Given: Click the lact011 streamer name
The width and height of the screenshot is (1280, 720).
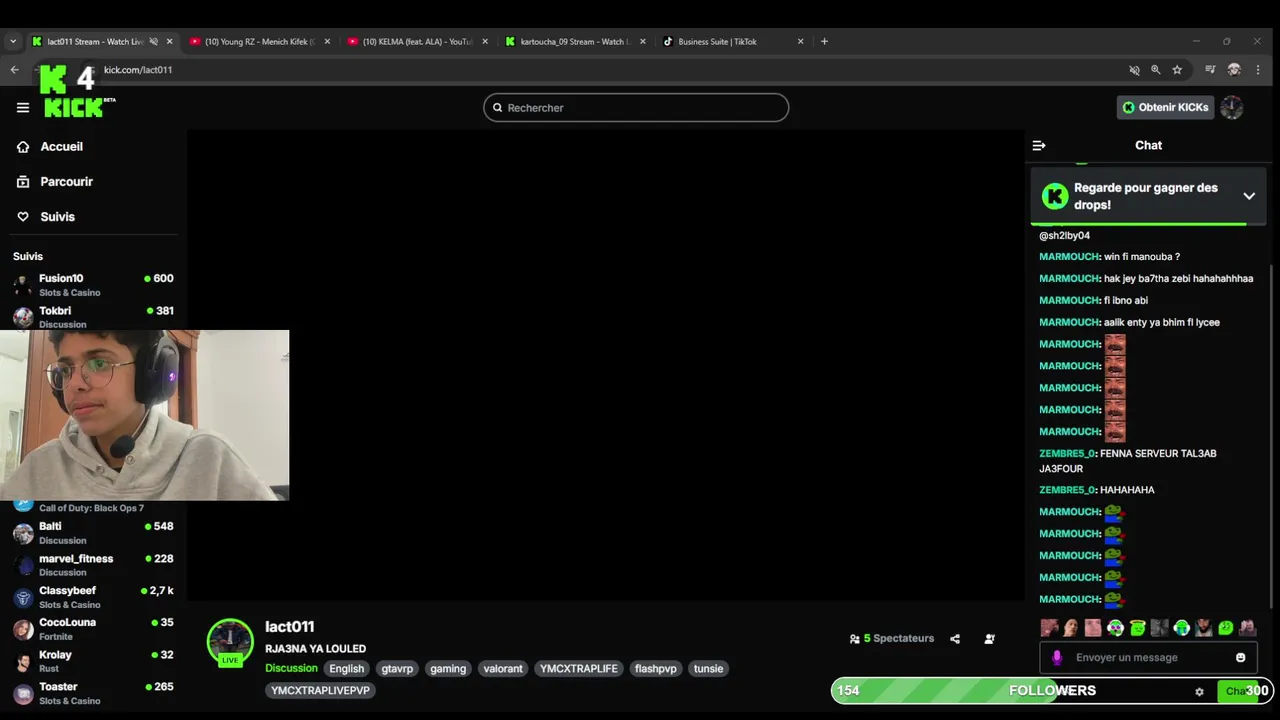Looking at the screenshot, I should [290, 626].
